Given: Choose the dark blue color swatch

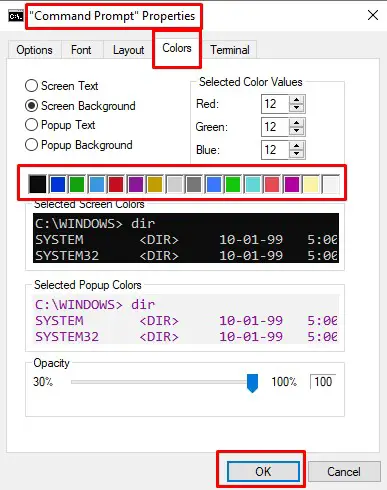Looking at the screenshot, I should pyautogui.click(x=57, y=184).
